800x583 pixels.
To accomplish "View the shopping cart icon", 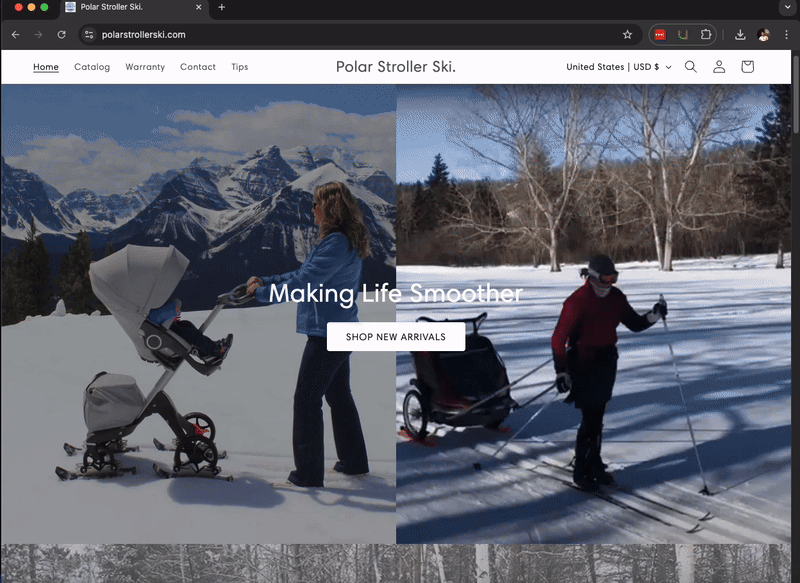I will [747, 66].
